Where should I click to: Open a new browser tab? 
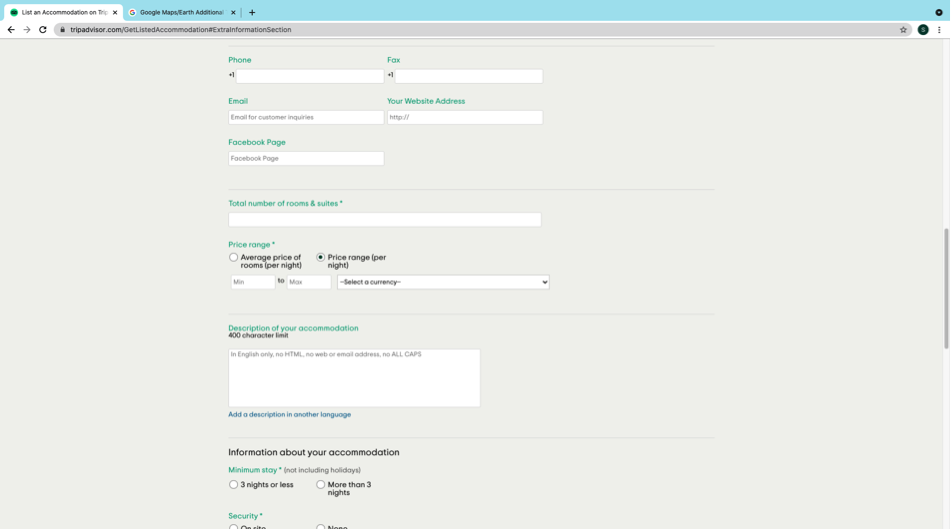(x=252, y=13)
